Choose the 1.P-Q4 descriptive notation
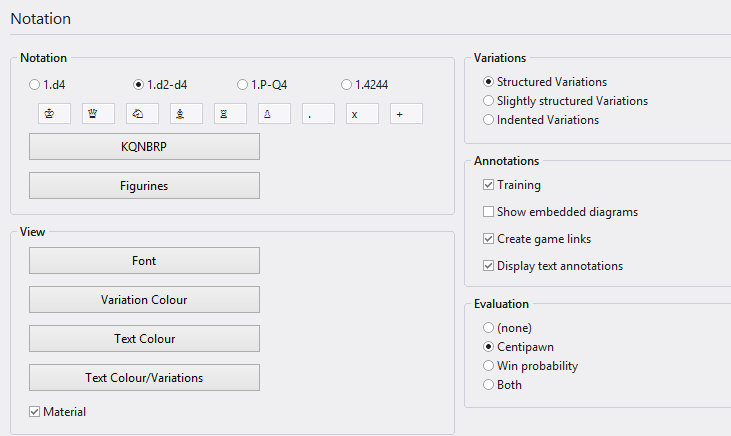This screenshot has width=731, height=436. [x=243, y=85]
